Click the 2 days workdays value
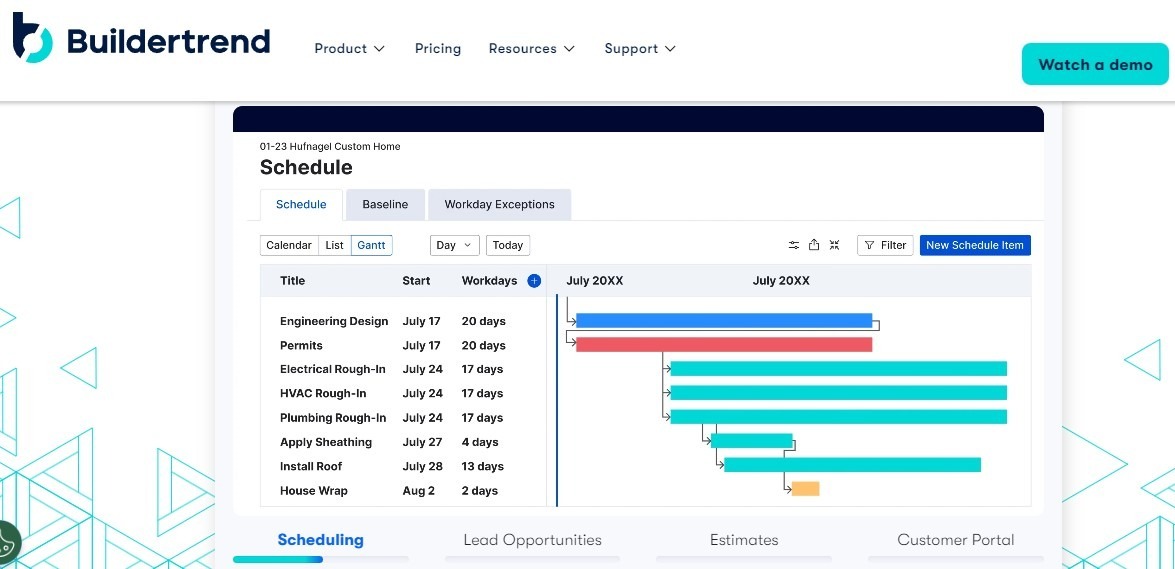 pyautogui.click(x=480, y=491)
